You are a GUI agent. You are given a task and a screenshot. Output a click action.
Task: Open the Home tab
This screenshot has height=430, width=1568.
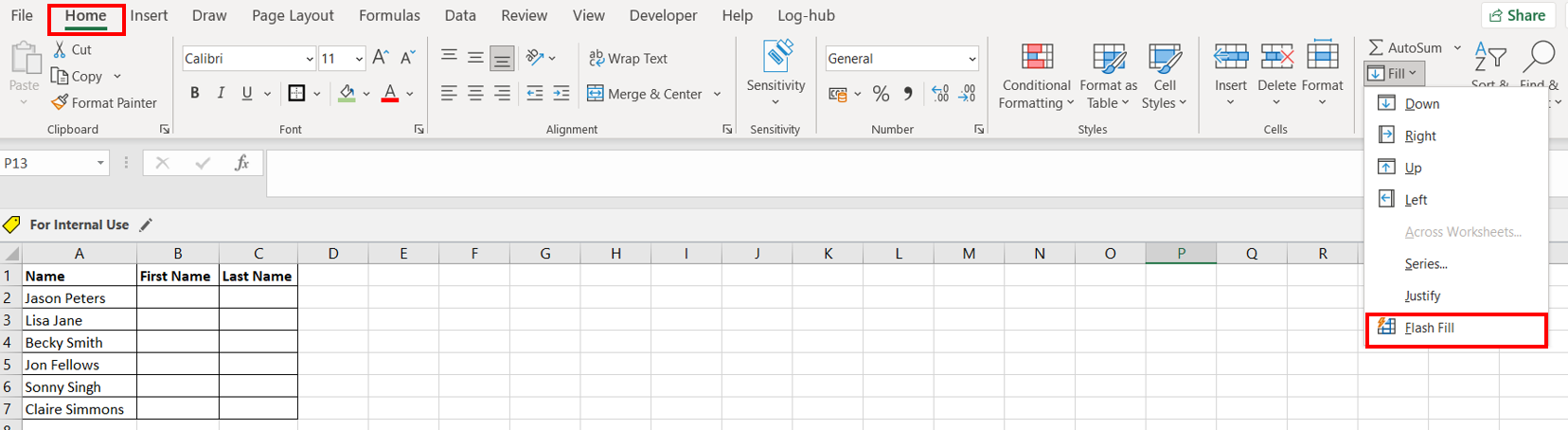coord(85,16)
